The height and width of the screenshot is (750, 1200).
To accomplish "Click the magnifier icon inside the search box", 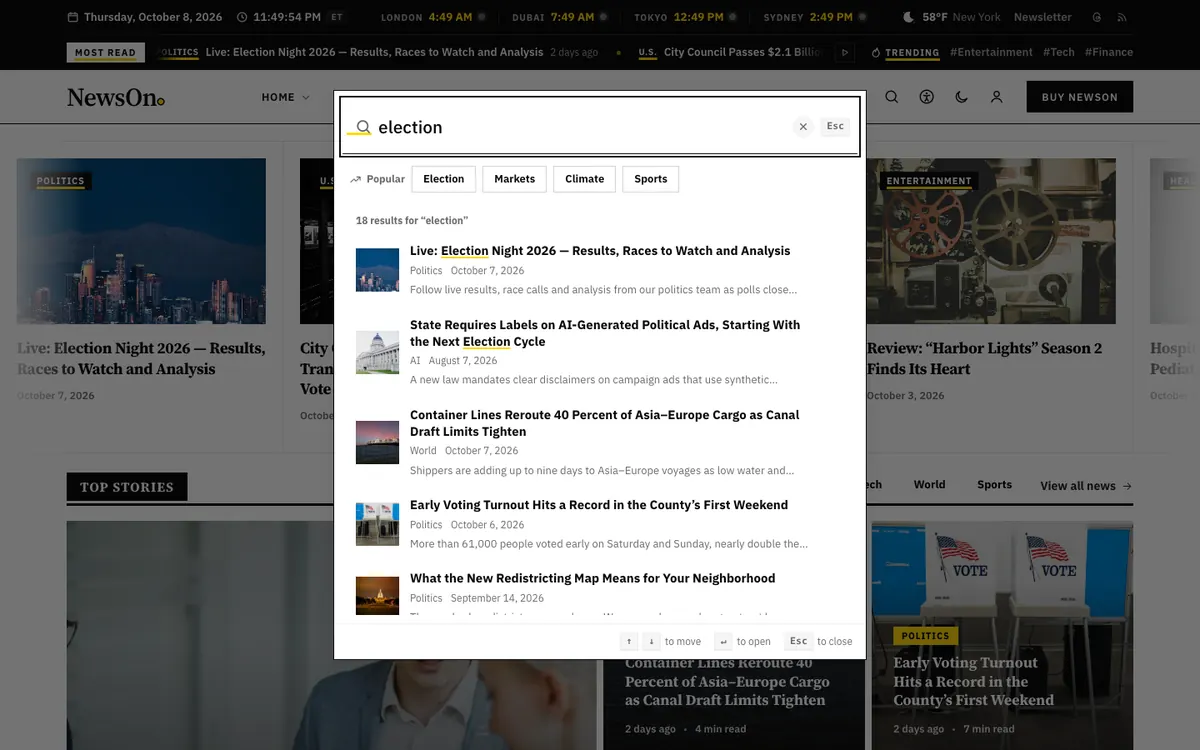I will click(364, 127).
